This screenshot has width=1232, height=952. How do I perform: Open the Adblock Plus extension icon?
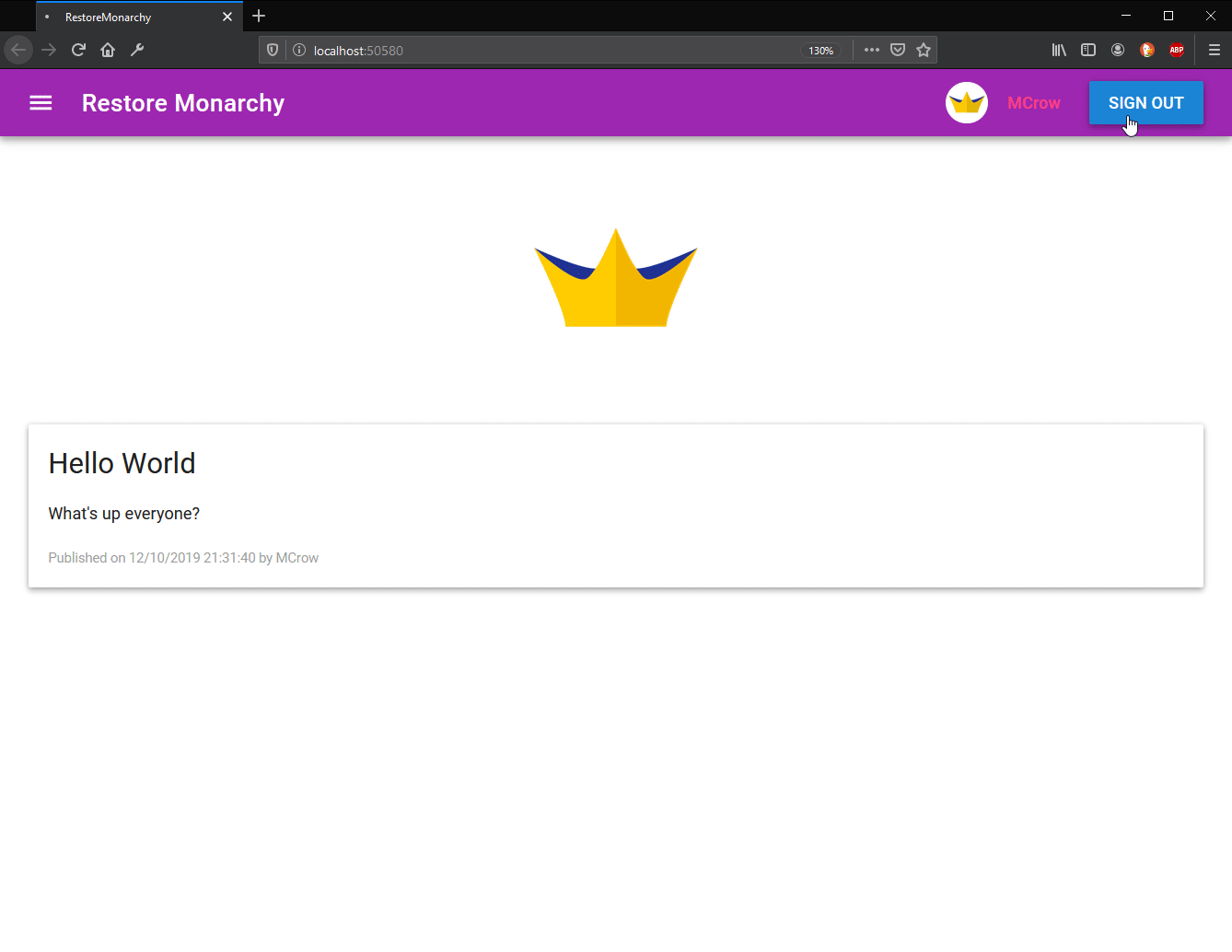1177,50
